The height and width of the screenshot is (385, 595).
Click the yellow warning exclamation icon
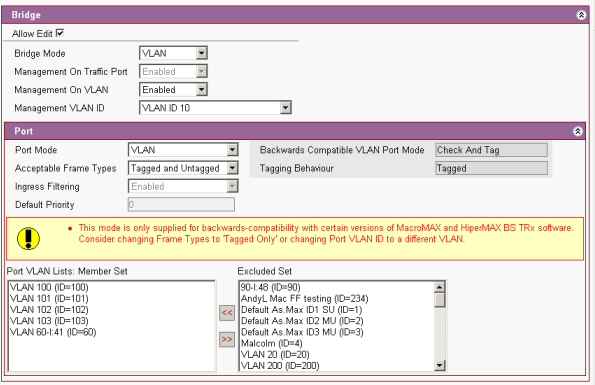(28, 239)
